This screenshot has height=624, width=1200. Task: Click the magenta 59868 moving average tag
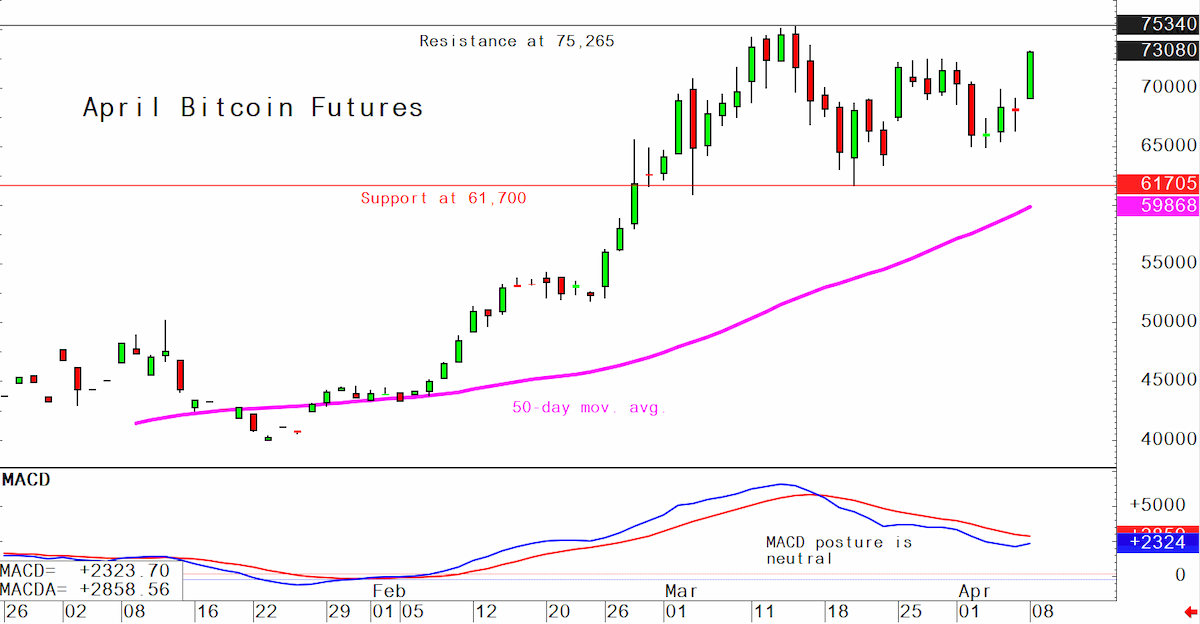1158,206
